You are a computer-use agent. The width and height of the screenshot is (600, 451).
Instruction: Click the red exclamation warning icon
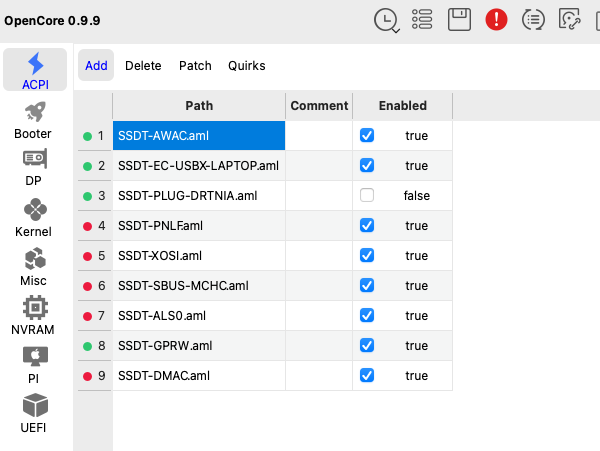496,19
